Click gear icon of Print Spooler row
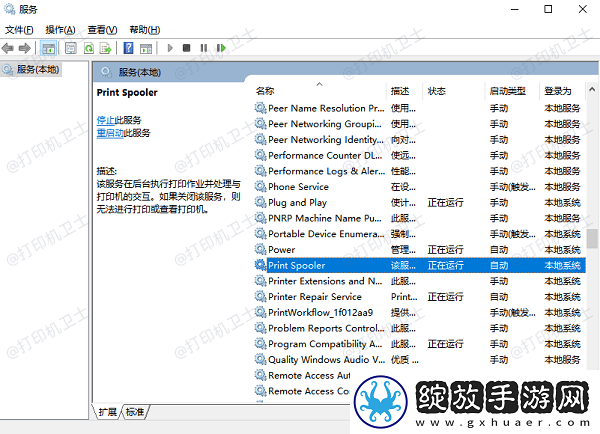 coord(261,265)
